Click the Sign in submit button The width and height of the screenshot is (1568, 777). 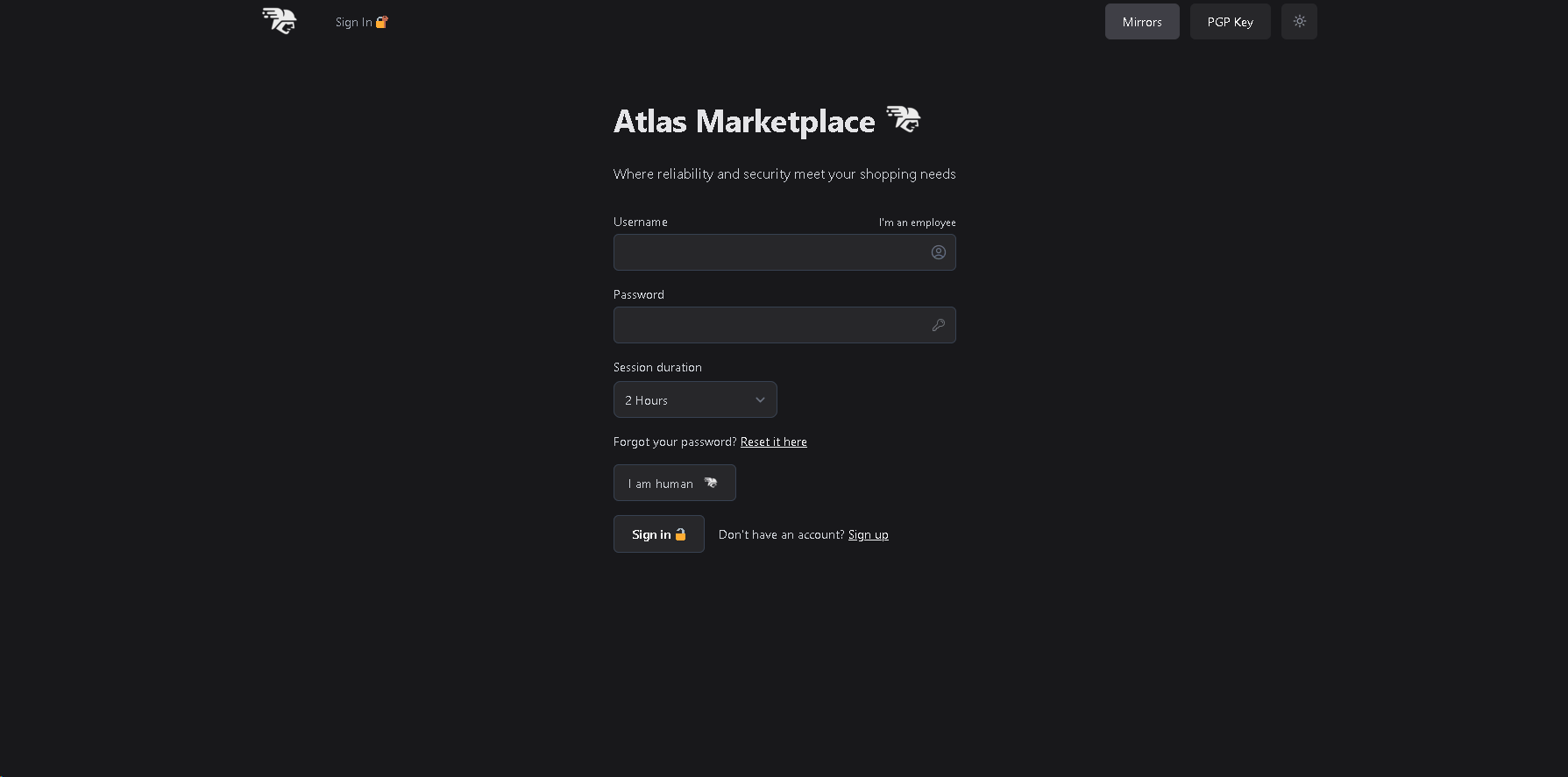point(658,534)
